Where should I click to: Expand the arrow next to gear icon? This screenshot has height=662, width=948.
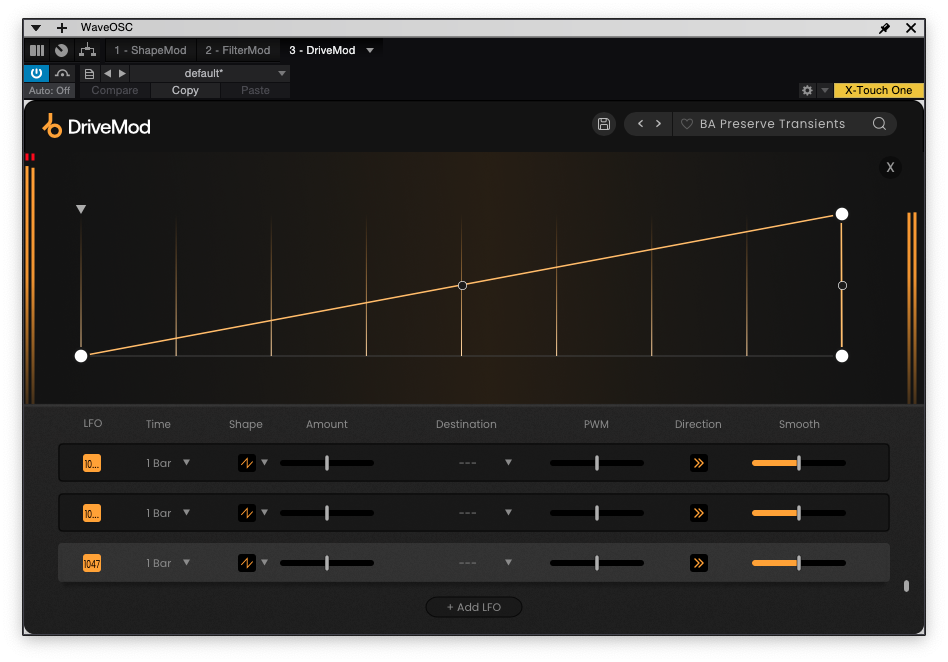[825, 90]
